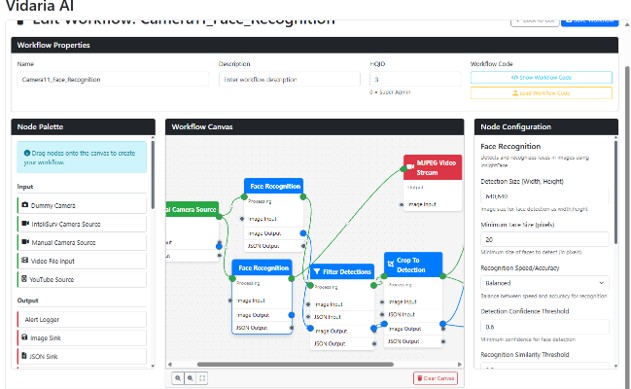Click the info icon in the drag hint
The width and height of the screenshot is (631, 389).
(x=27, y=153)
